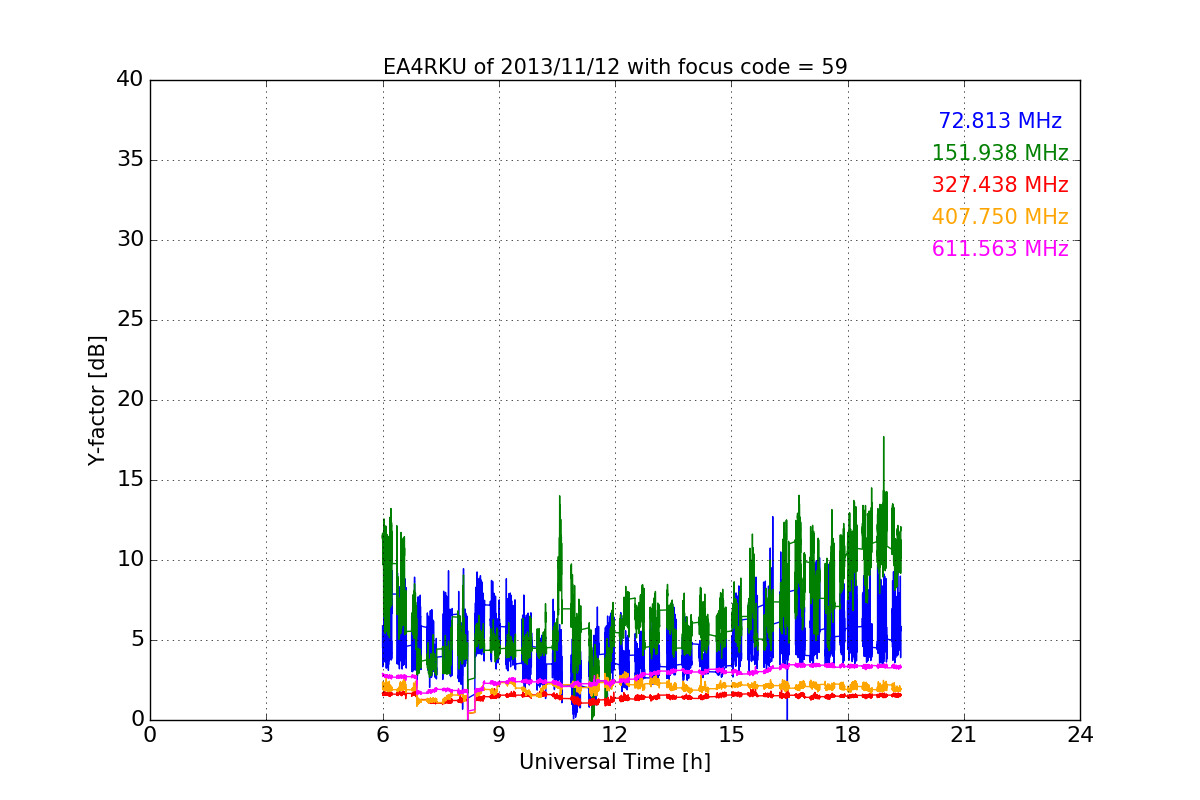Select the orange 407.750 MHz legend label

(x=1000, y=217)
